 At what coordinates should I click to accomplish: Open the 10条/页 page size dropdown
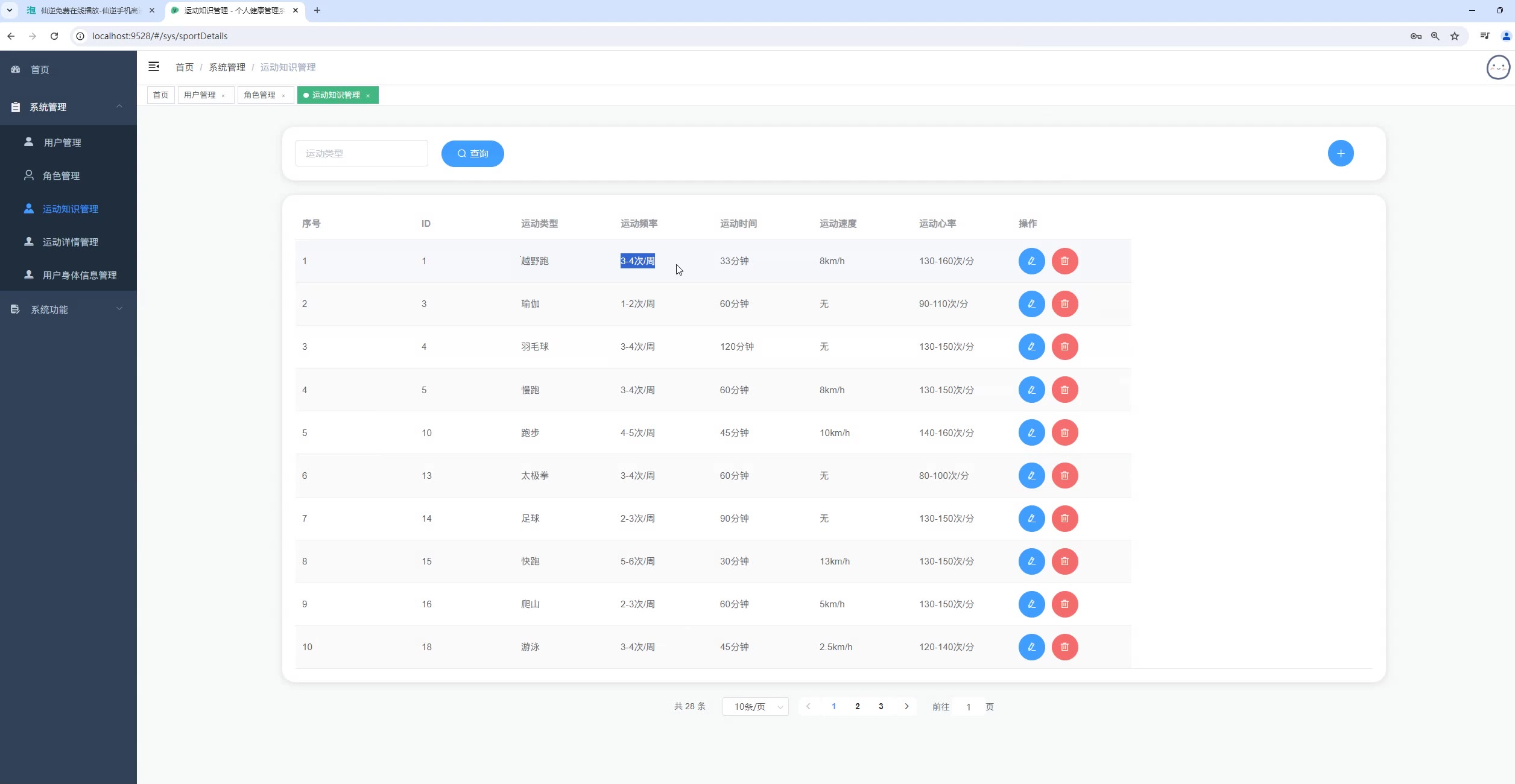click(x=755, y=707)
